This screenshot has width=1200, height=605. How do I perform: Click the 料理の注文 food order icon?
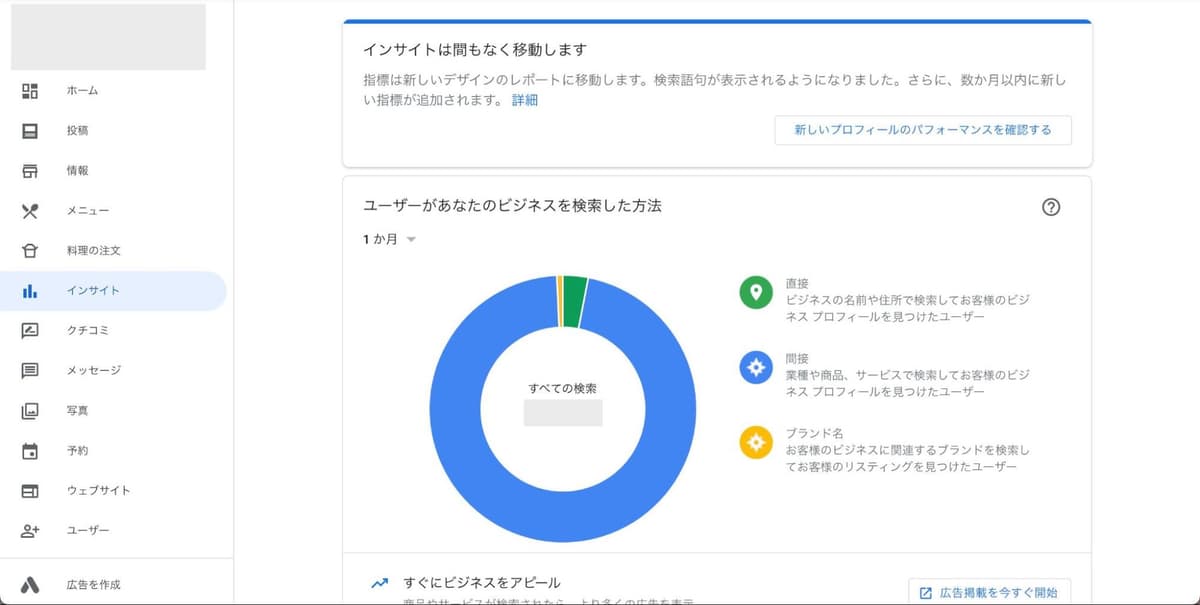tap(30, 251)
